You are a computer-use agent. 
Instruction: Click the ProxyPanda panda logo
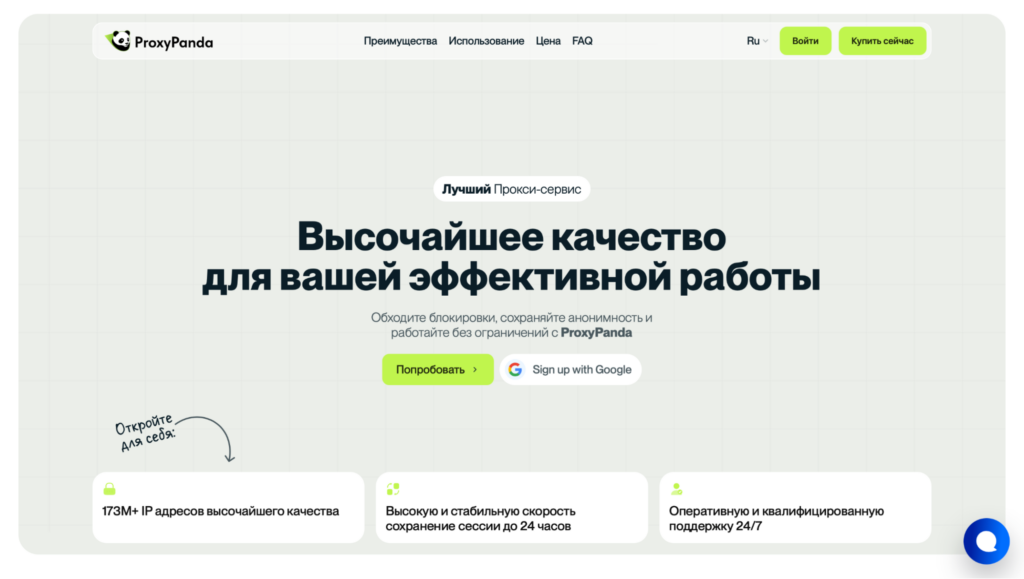[x=118, y=40]
